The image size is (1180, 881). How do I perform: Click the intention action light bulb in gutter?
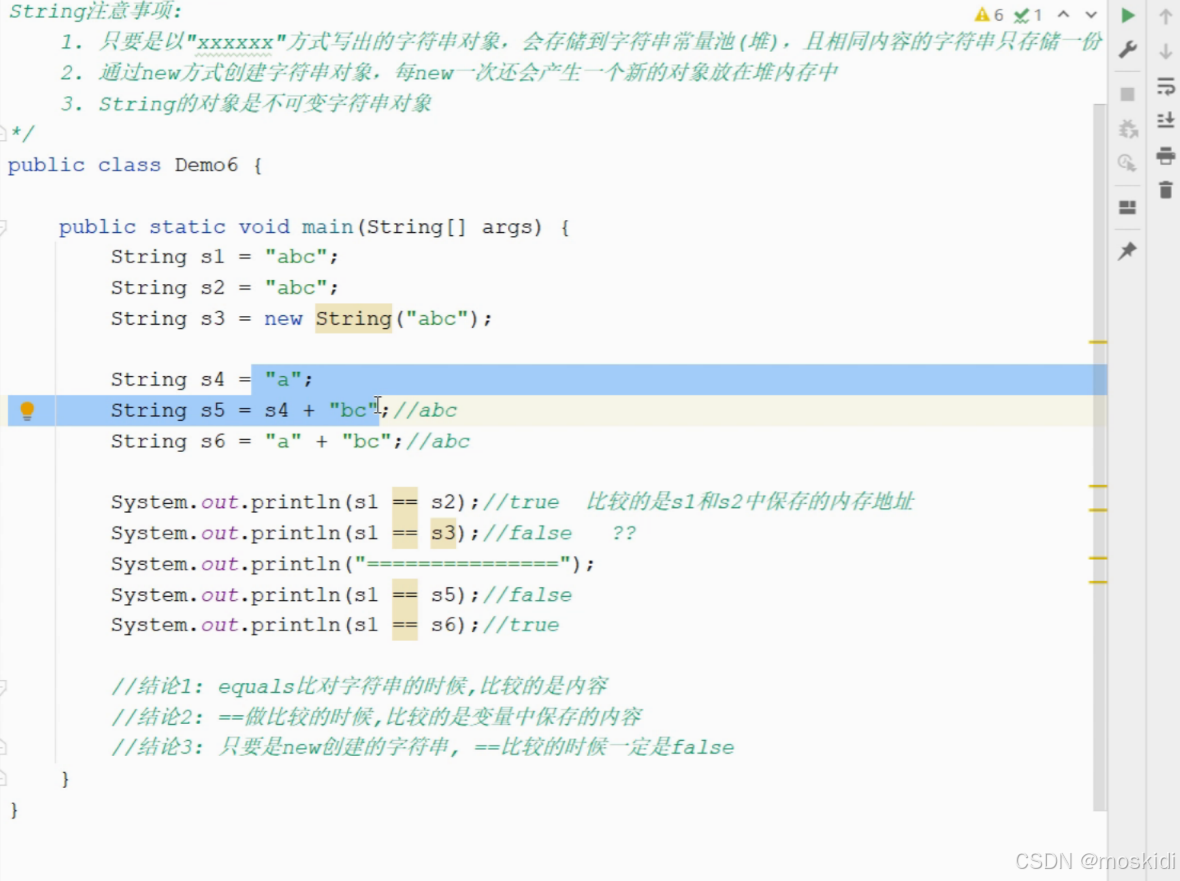[28, 410]
